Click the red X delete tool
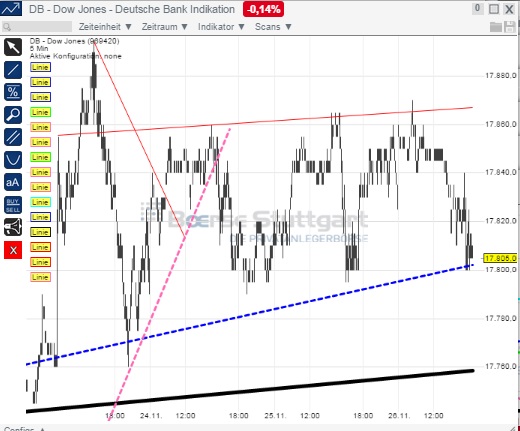 pos(13,250)
